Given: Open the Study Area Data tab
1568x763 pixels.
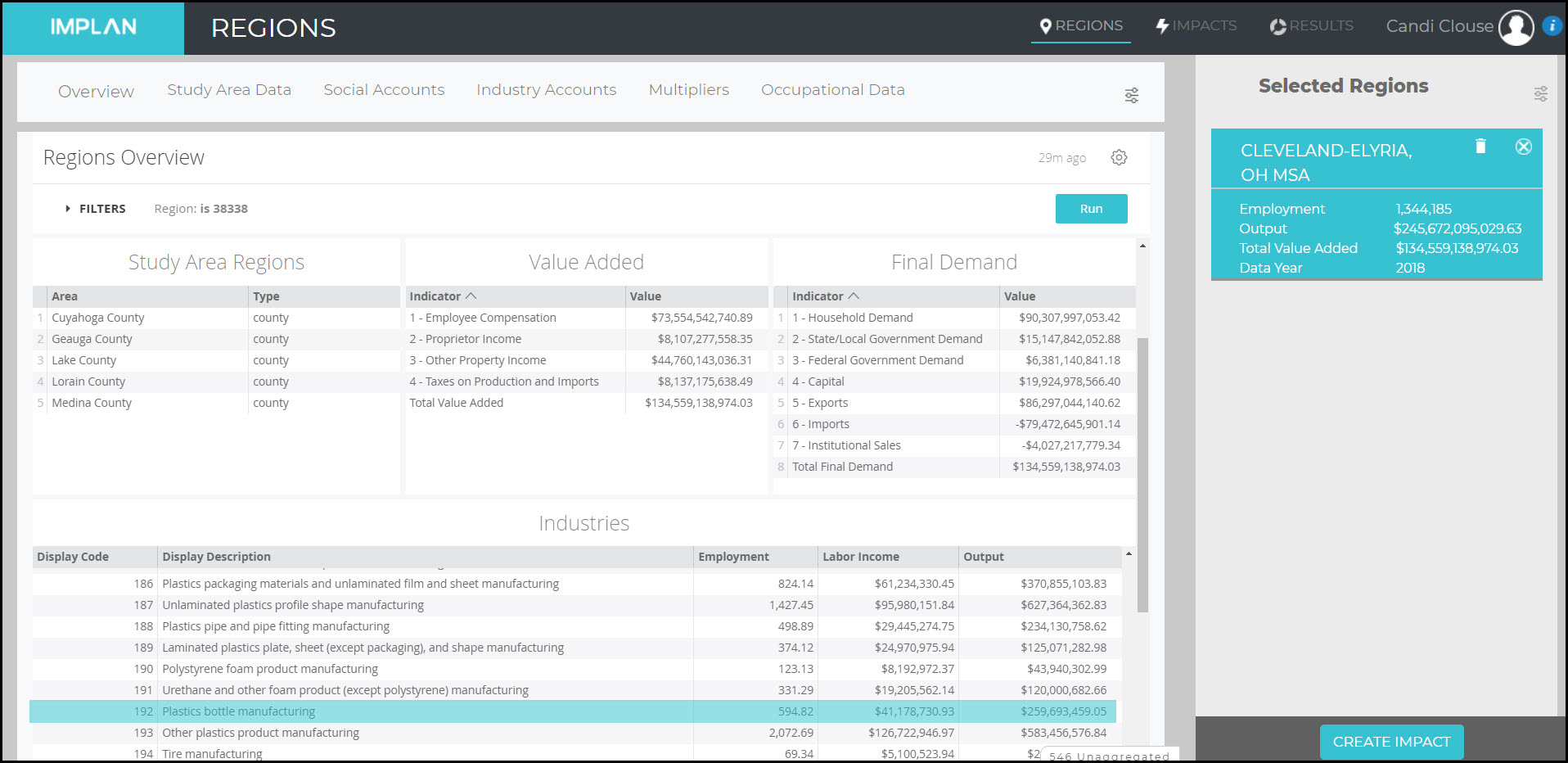Looking at the screenshot, I should [x=229, y=90].
